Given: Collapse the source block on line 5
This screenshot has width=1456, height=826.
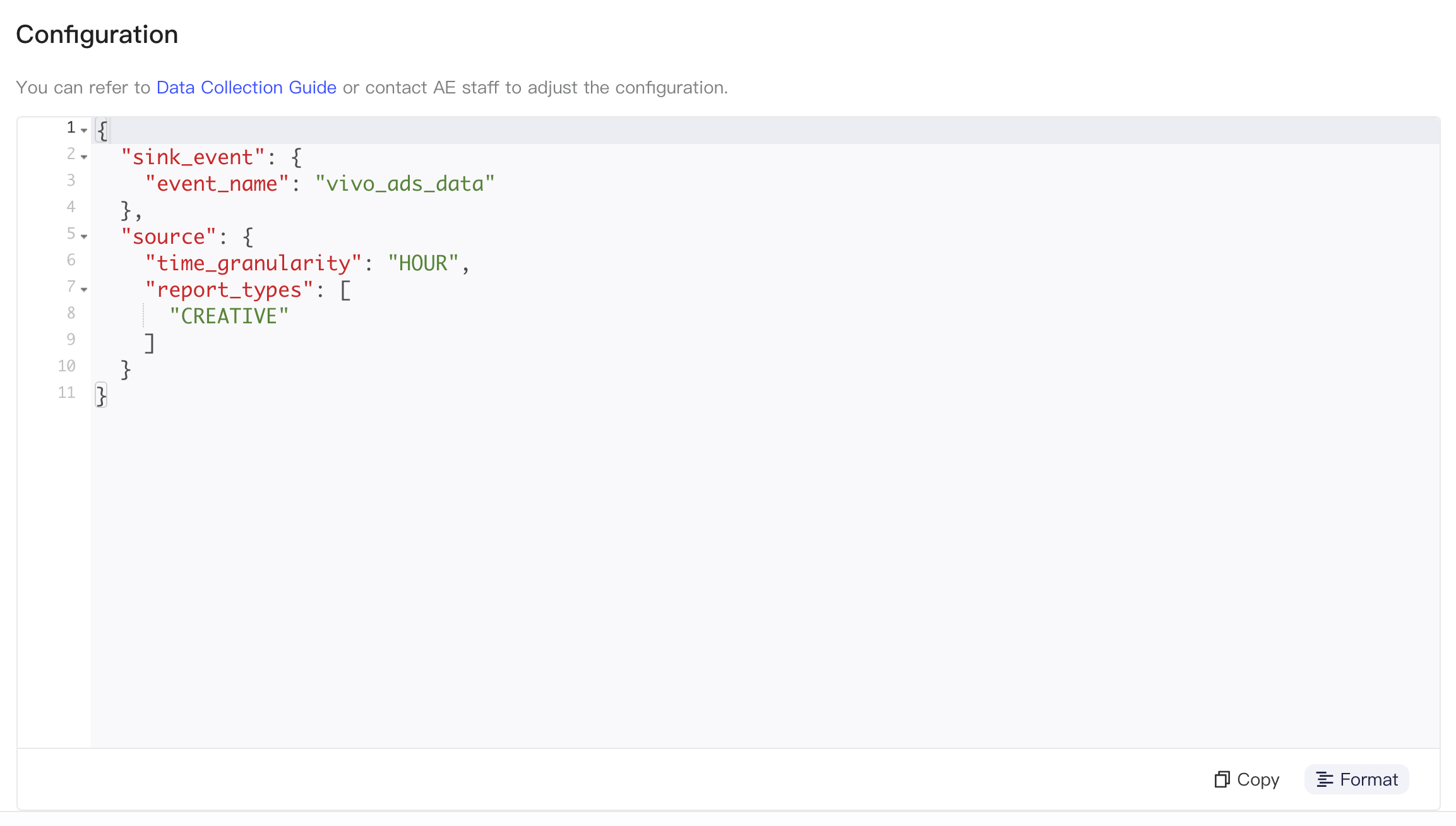Looking at the screenshot, I should click(x=84, y=236).
